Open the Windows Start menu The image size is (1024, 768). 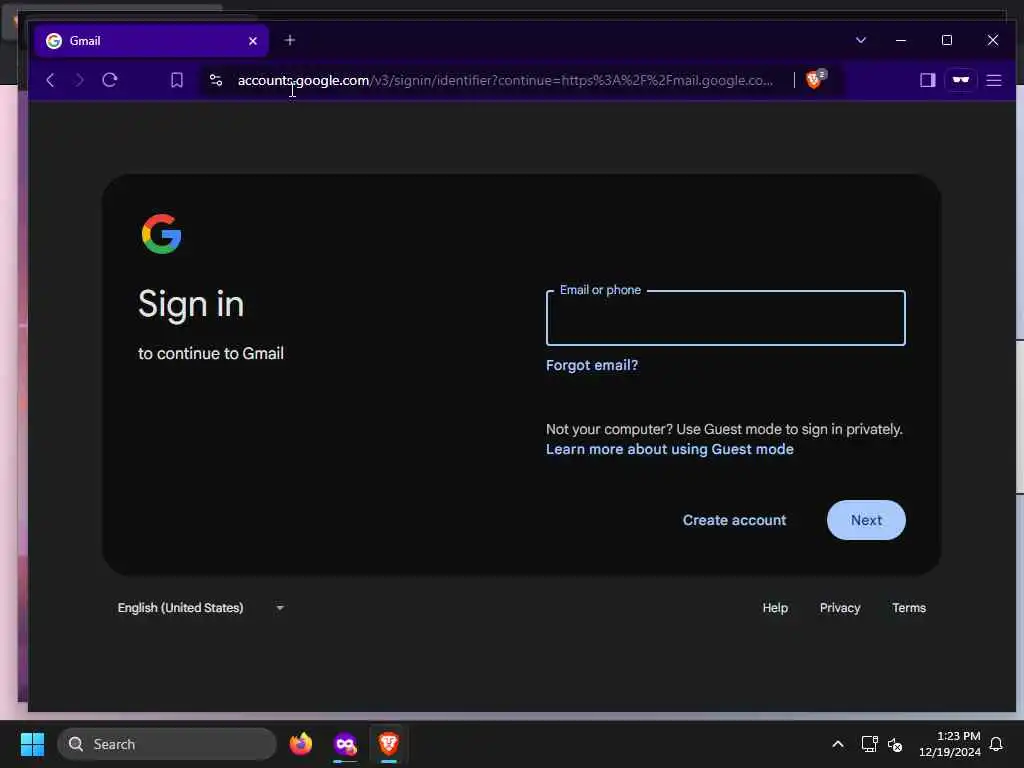pos(32,744)
